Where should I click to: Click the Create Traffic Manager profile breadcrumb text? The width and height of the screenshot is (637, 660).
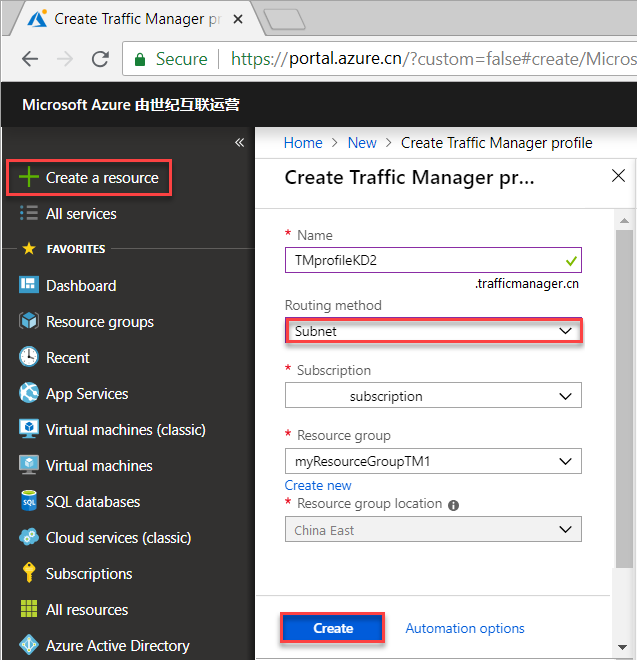(x=496, y=143)
